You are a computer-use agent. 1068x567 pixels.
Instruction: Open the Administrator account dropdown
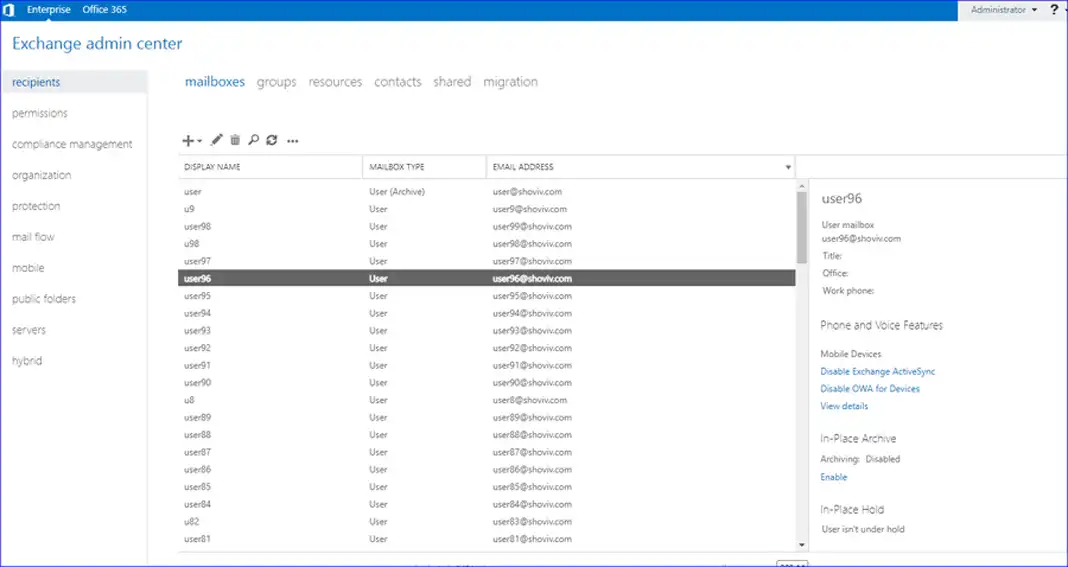(x=1005, y=10)
